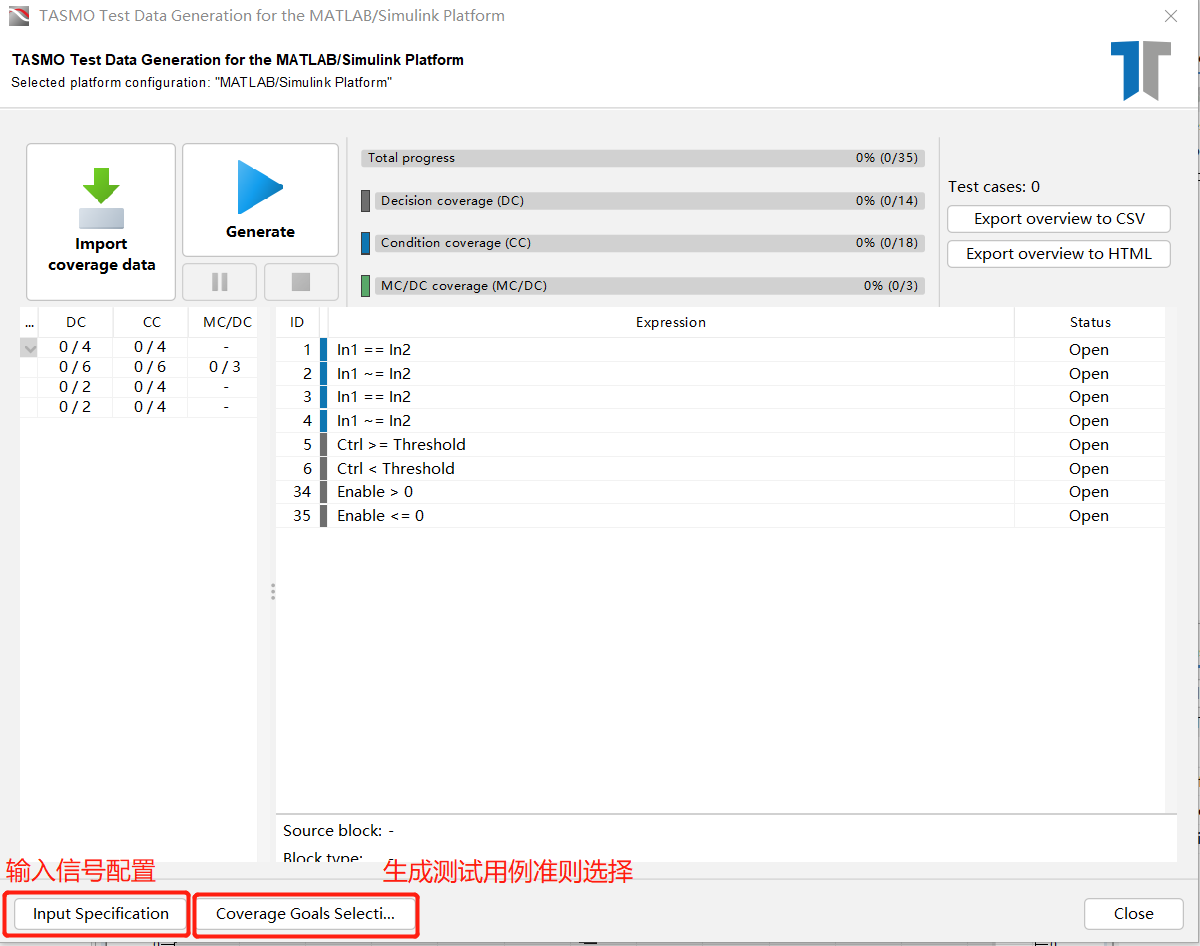Viewport: 1200px width, 946px height.
Task: Click the Import coverage data button
Action: pos(101,222)
